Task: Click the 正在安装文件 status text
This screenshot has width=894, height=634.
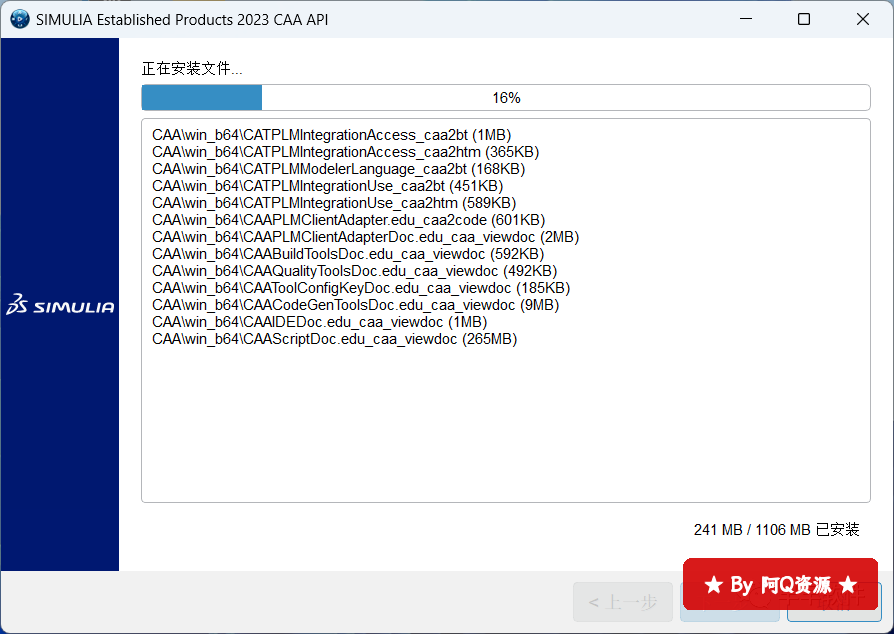Action: pos(192,69)
